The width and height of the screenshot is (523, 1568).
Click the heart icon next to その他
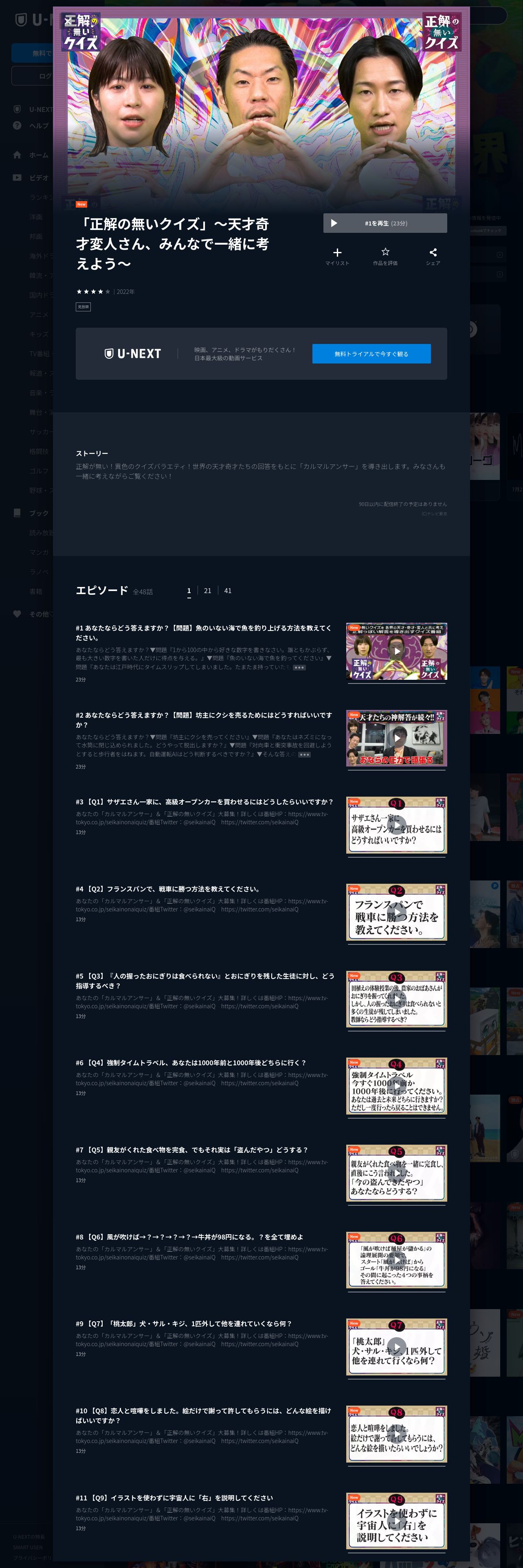pyautogui.click(x=17, y=613)
